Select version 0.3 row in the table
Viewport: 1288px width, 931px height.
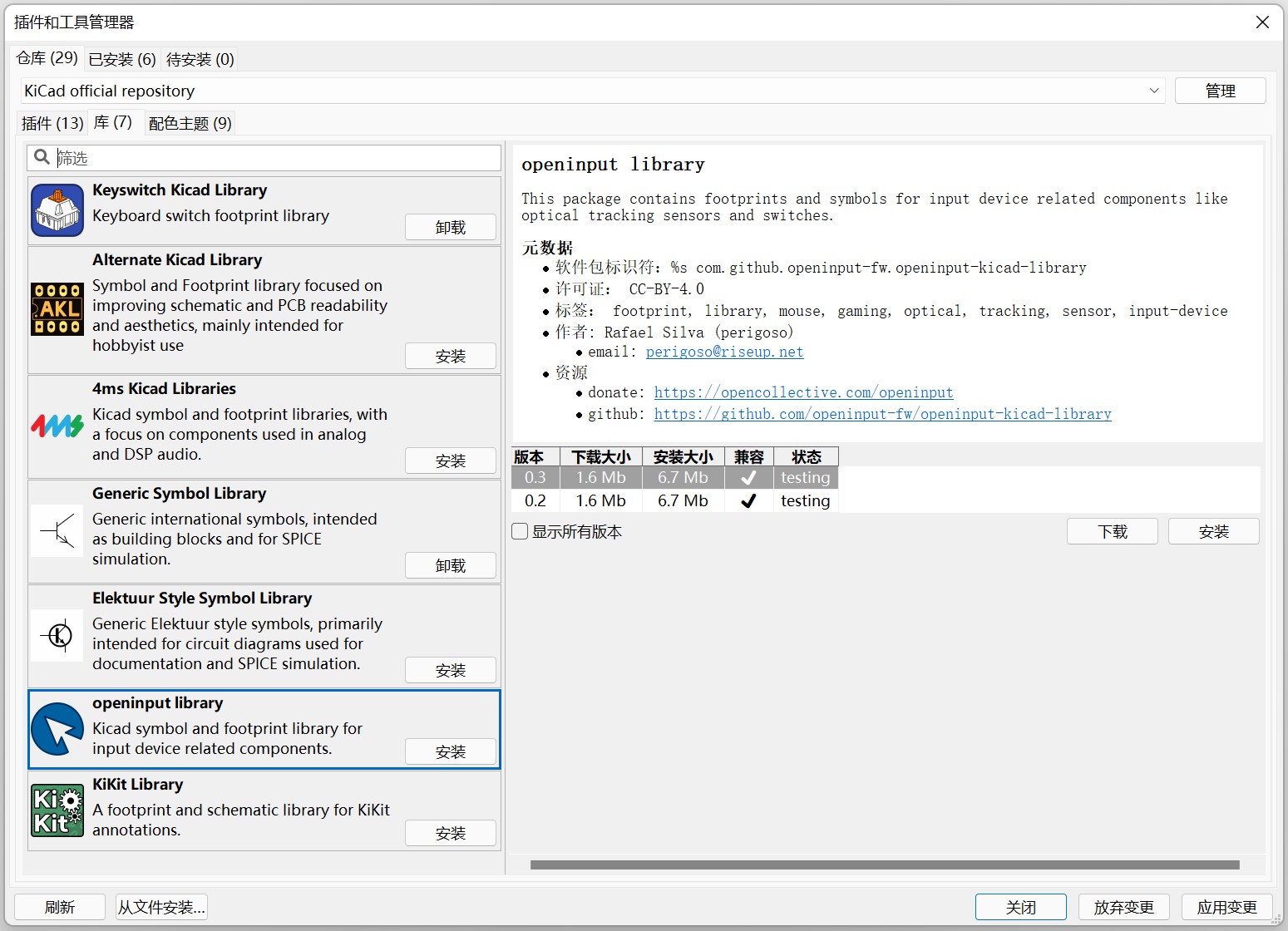(x=674, y=477)
